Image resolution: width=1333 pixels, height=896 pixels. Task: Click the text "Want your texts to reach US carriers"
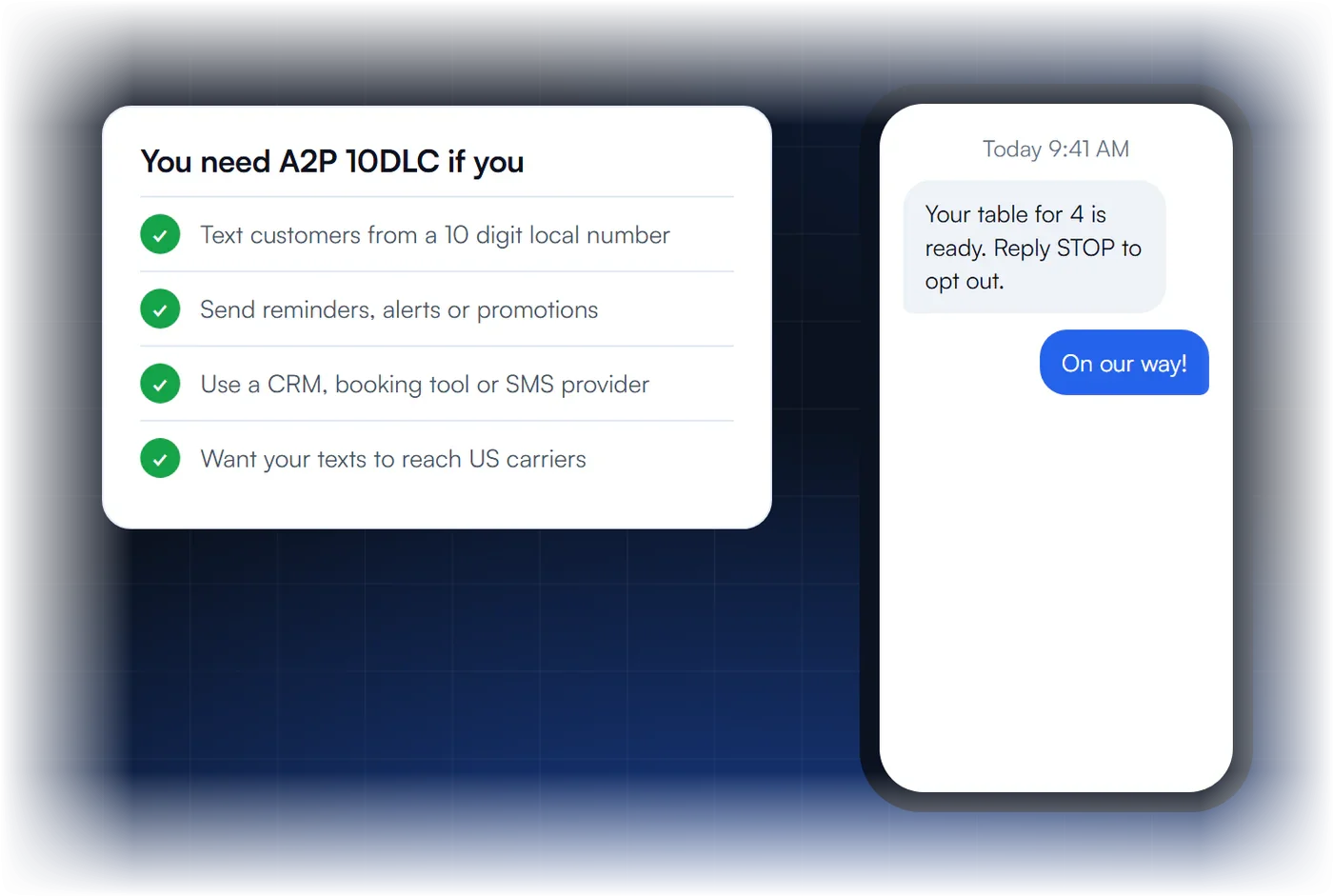tap(393, 459)
